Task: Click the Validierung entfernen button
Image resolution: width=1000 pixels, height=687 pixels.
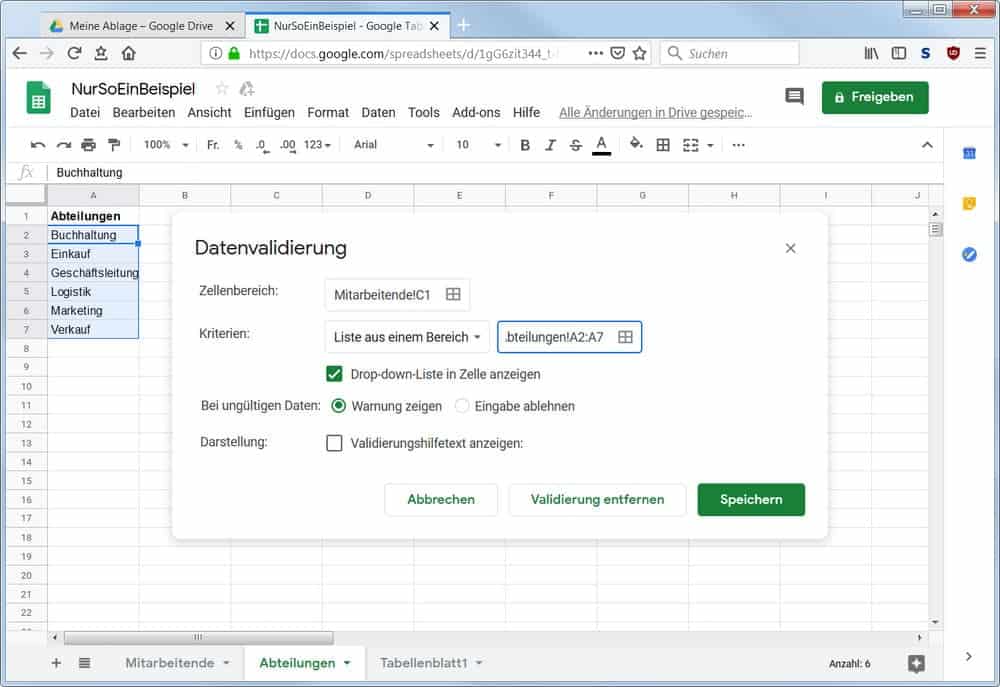Action: click(597, 499)
